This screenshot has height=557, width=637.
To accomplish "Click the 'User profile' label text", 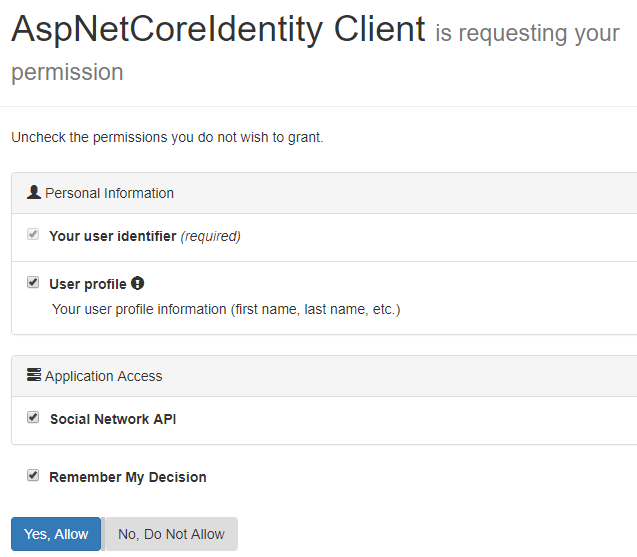I will coord(88,284).
